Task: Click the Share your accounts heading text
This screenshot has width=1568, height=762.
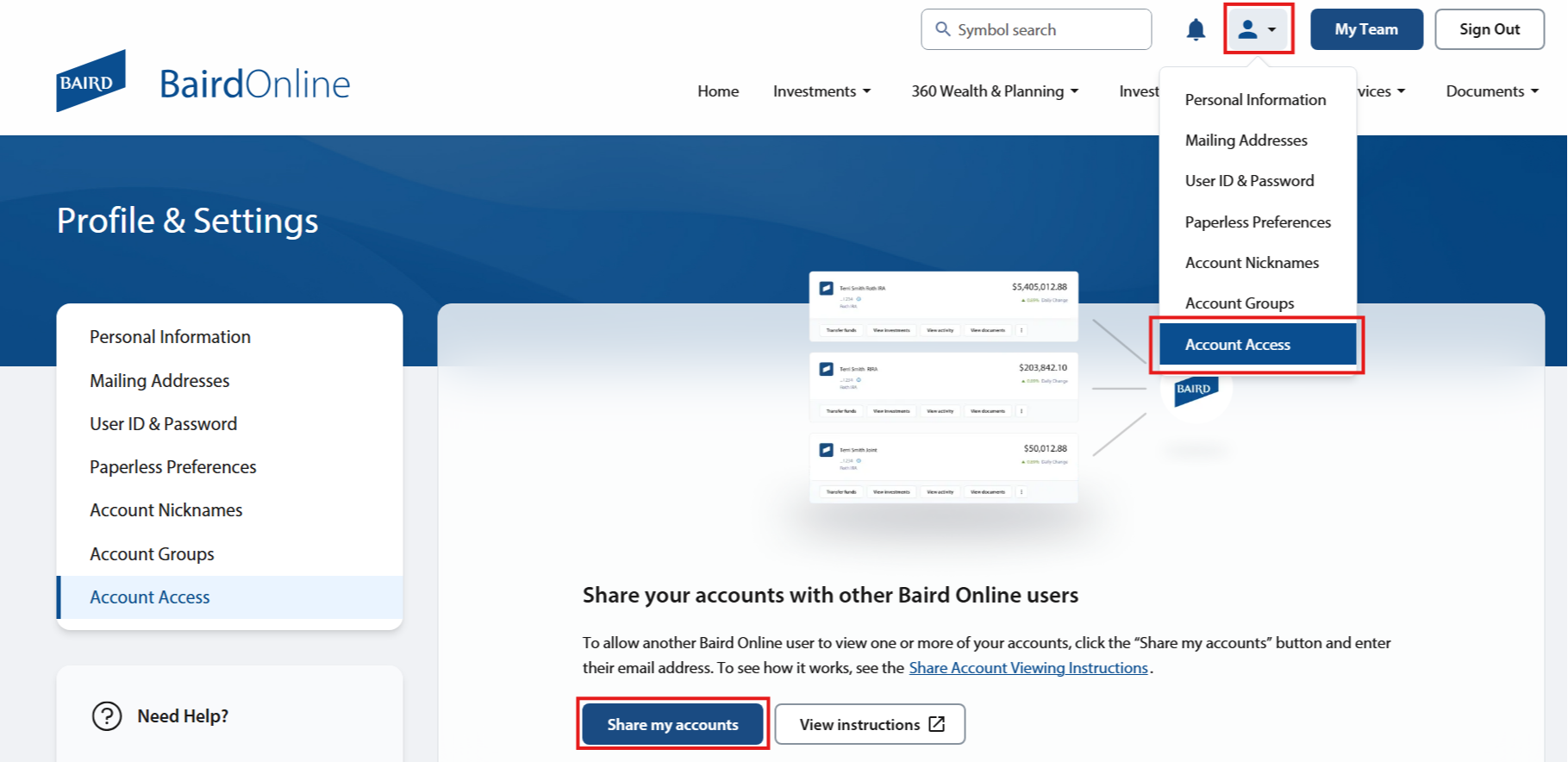Action: click(830, 596)
